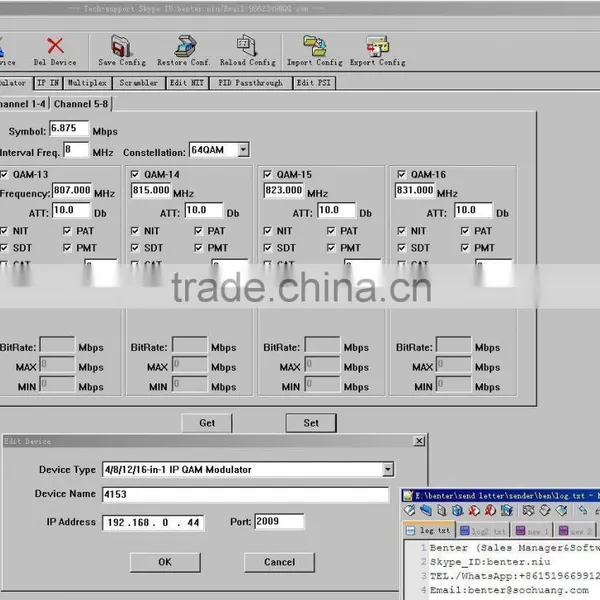Uncheck PAT under QAM-13
This screenshot has width=600, height=600.
click(67, 231)
